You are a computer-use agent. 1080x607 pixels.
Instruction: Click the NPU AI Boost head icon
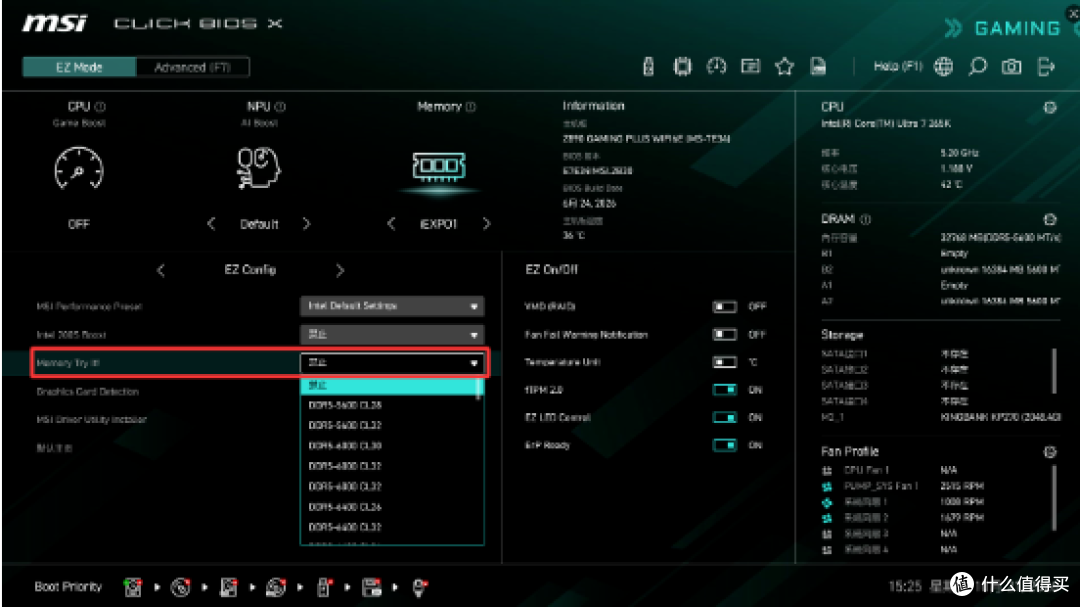click(258, 167)
